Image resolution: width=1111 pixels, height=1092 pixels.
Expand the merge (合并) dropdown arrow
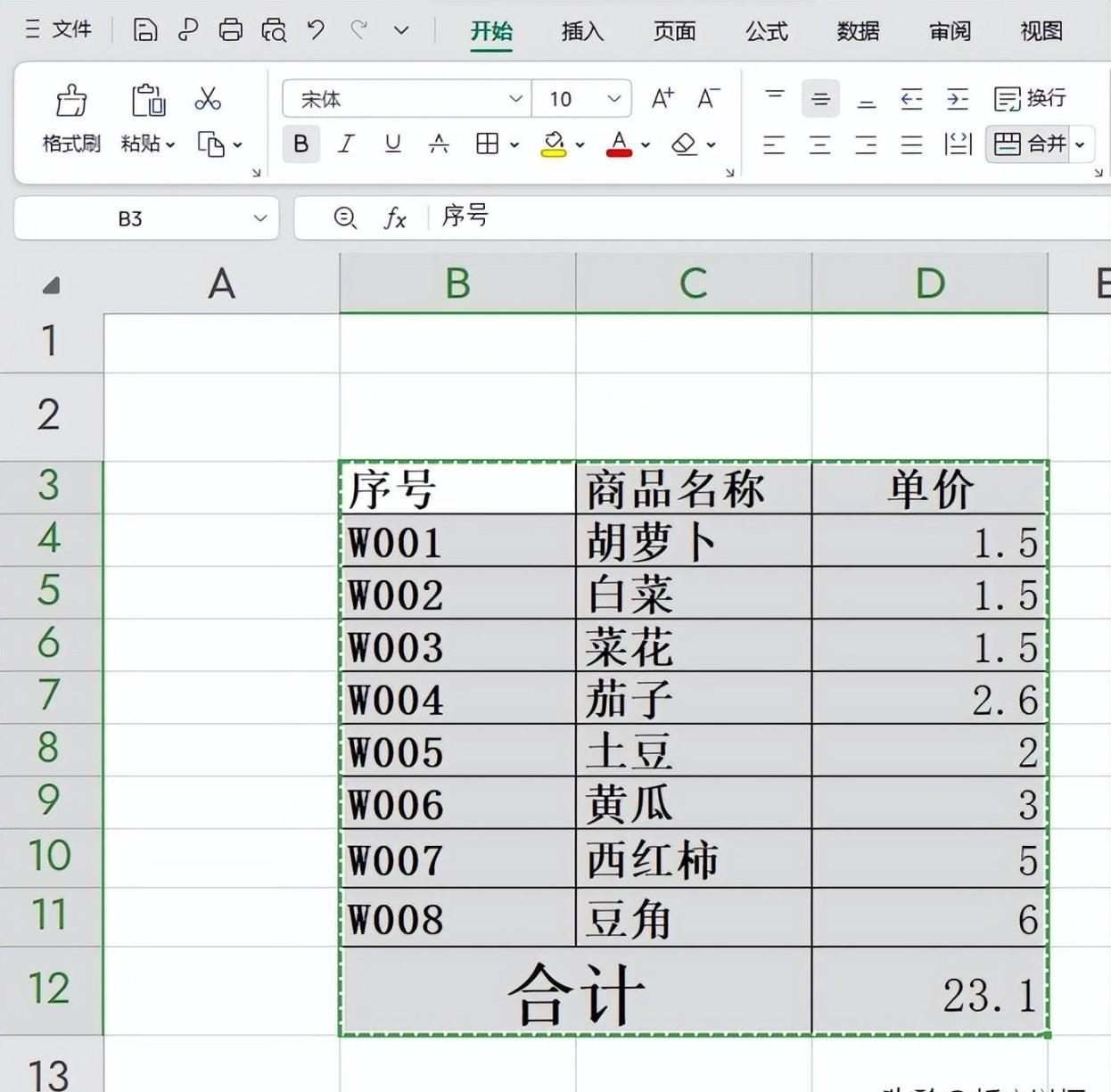pyautogui.click(x=1080, y=144)
